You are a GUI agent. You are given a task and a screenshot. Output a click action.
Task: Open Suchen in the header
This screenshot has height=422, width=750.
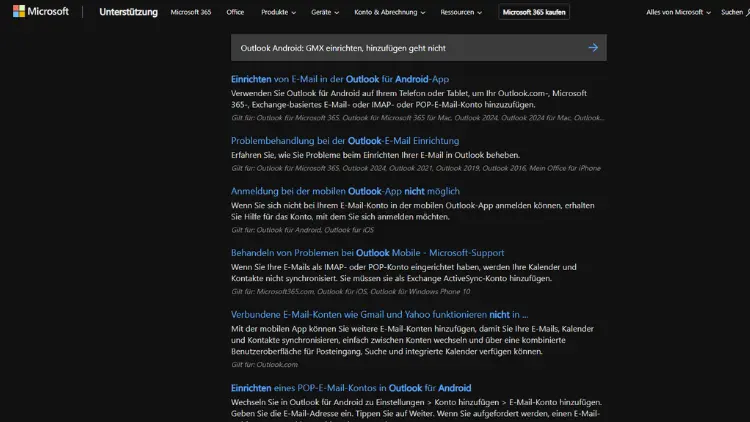(735, 12)
